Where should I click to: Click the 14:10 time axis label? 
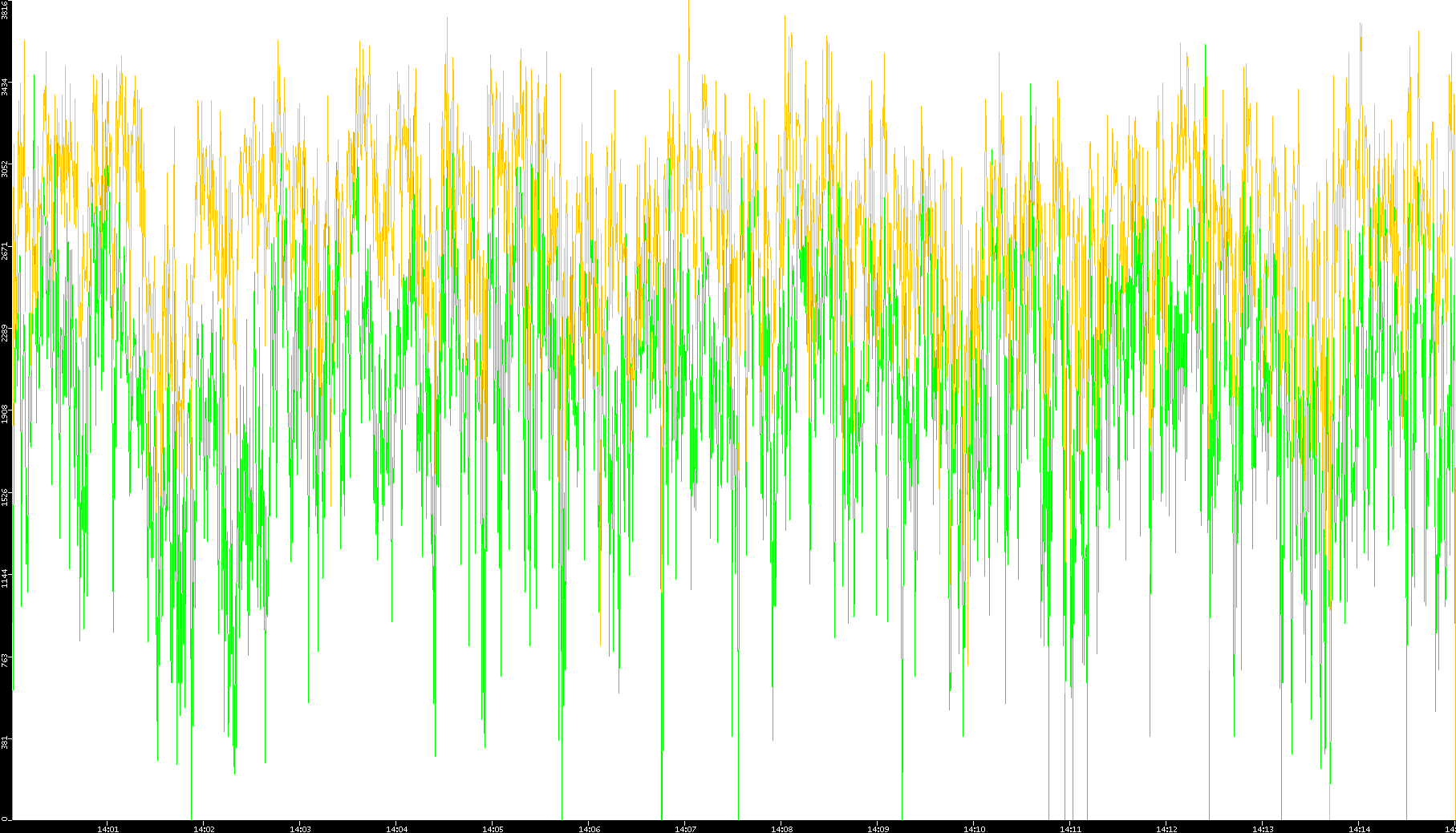(x=974, y=829)
